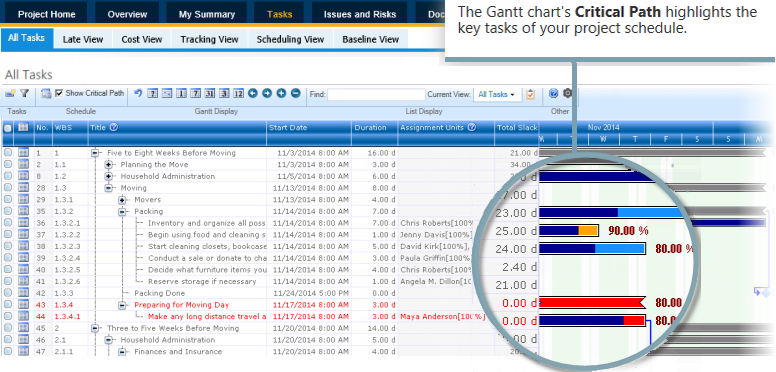This screenshot has width=776, height=372.
Task: Check the row checkbox for task No. 2
Action: [8, 164]
